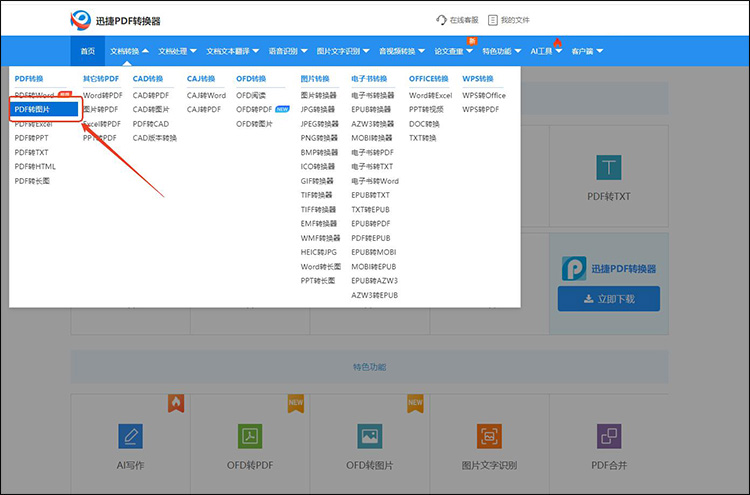Click the 立即下载 download button
The image size is (750, 495).
(x=608, y=299)
